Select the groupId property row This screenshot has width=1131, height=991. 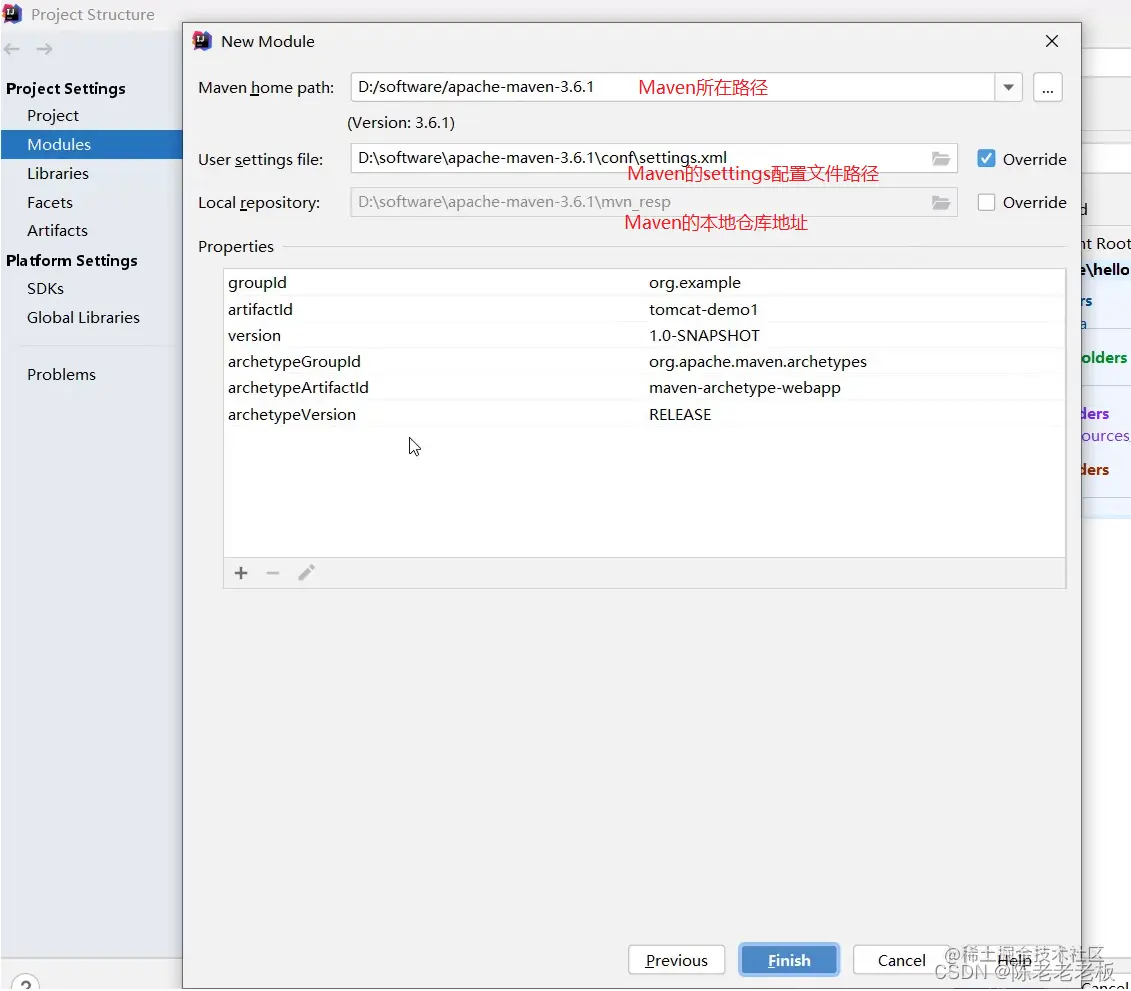pyautogui.click(x=644, y=283)
